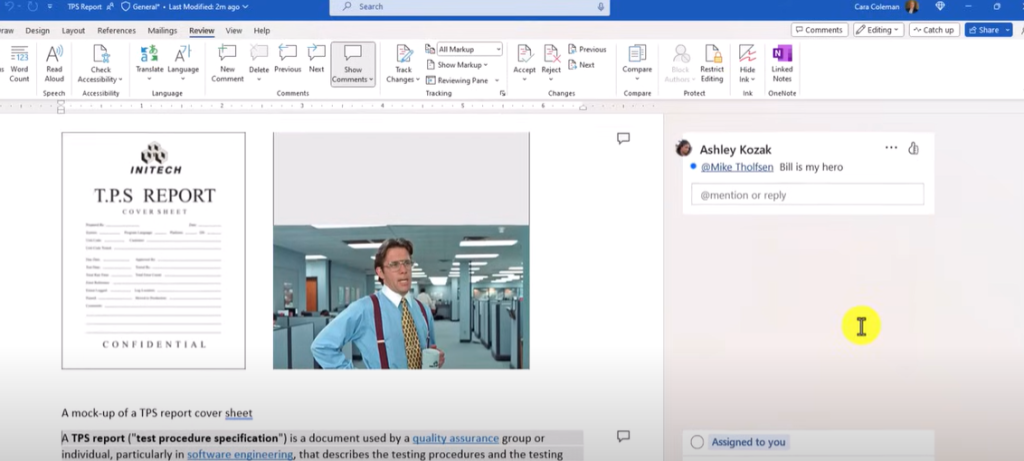
Task: Expand the Compare dropdown arrow
Action: click(x=637, y=80)
